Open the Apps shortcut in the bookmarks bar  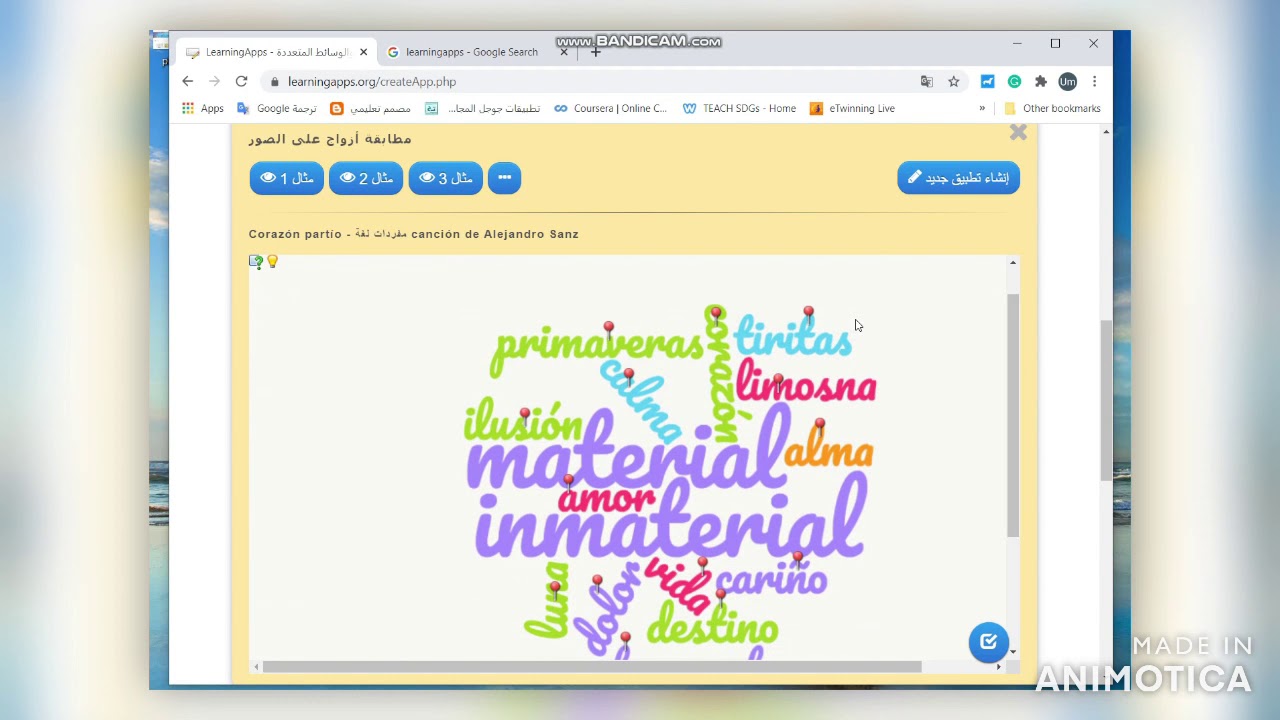click(202, 108)
